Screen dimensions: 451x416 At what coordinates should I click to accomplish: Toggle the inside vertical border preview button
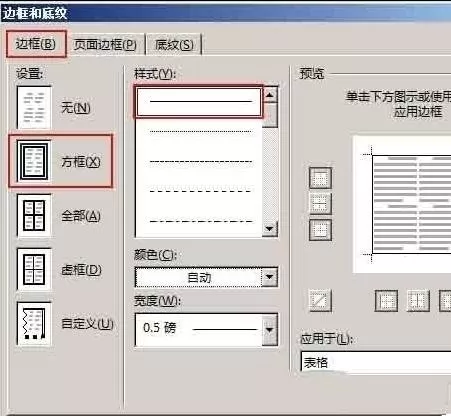tap(418, 301)
